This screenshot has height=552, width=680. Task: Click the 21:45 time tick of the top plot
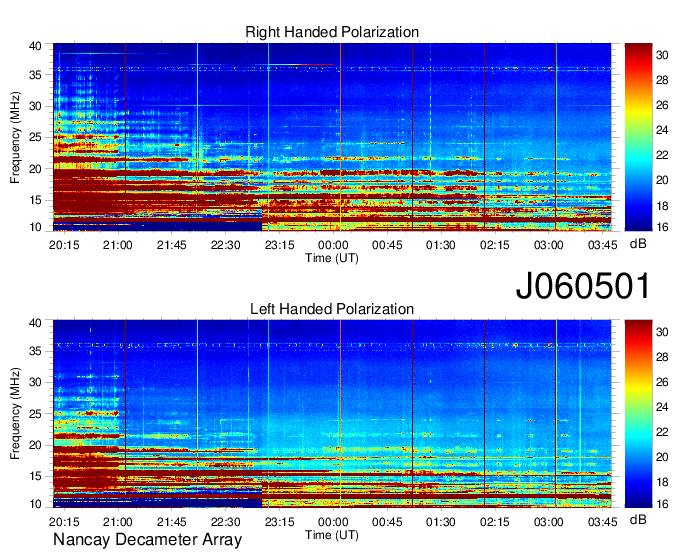point(172,245)
